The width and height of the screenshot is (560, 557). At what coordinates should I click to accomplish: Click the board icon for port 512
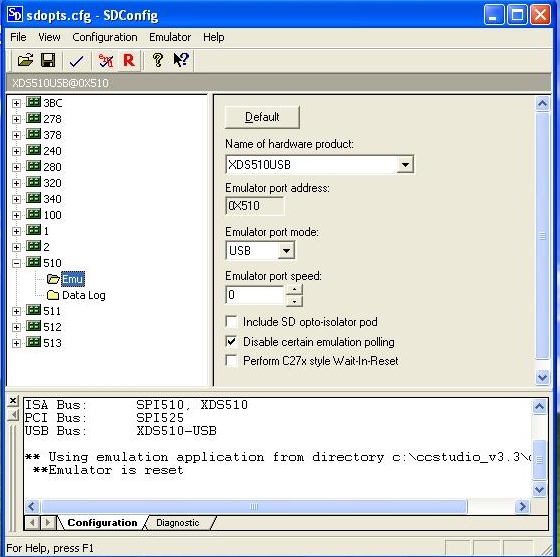[34, 326]
